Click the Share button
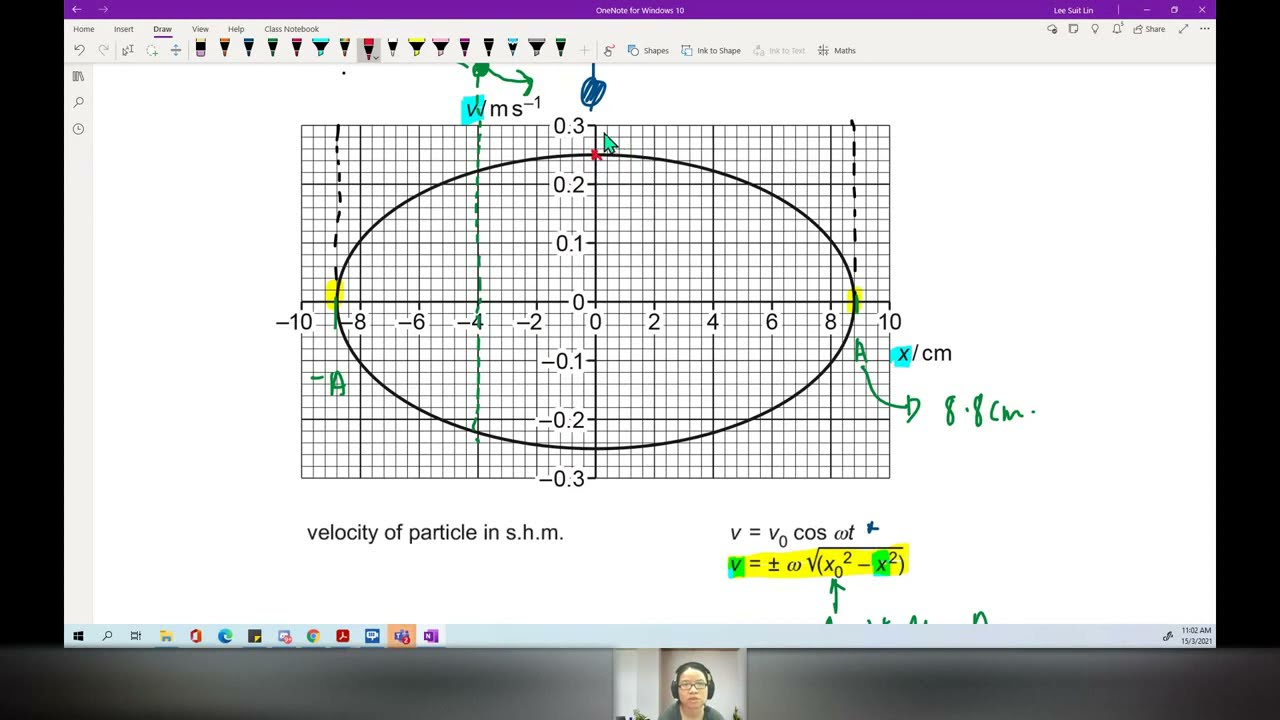 (1149, 29)
